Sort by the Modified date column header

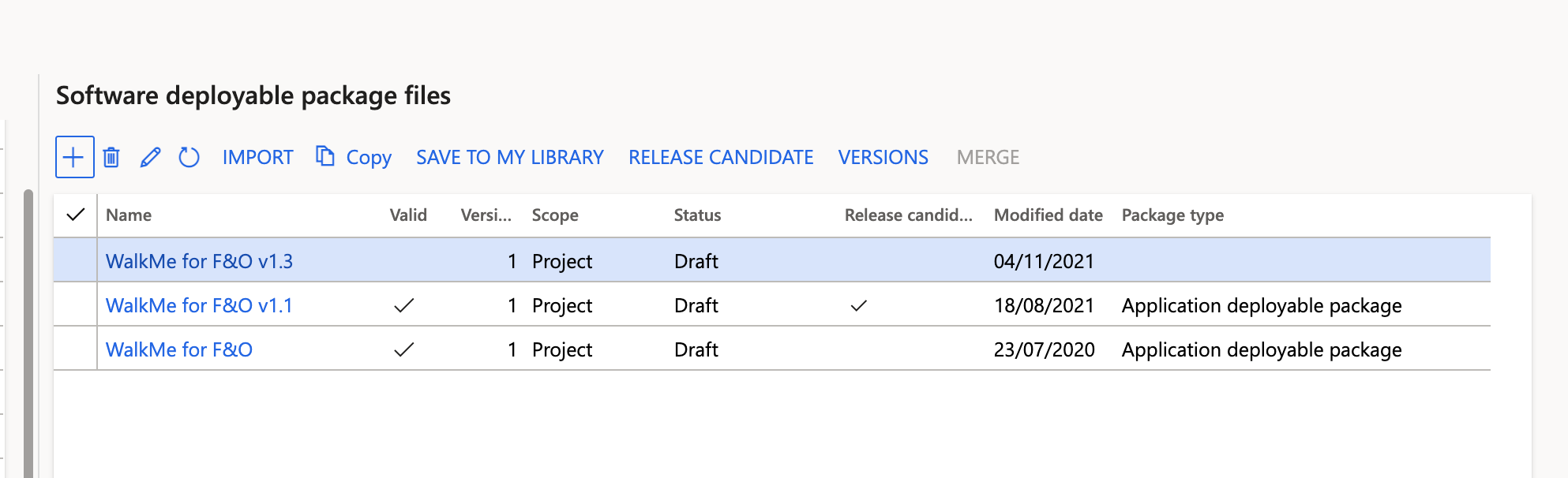click(x=1048, y=215)
